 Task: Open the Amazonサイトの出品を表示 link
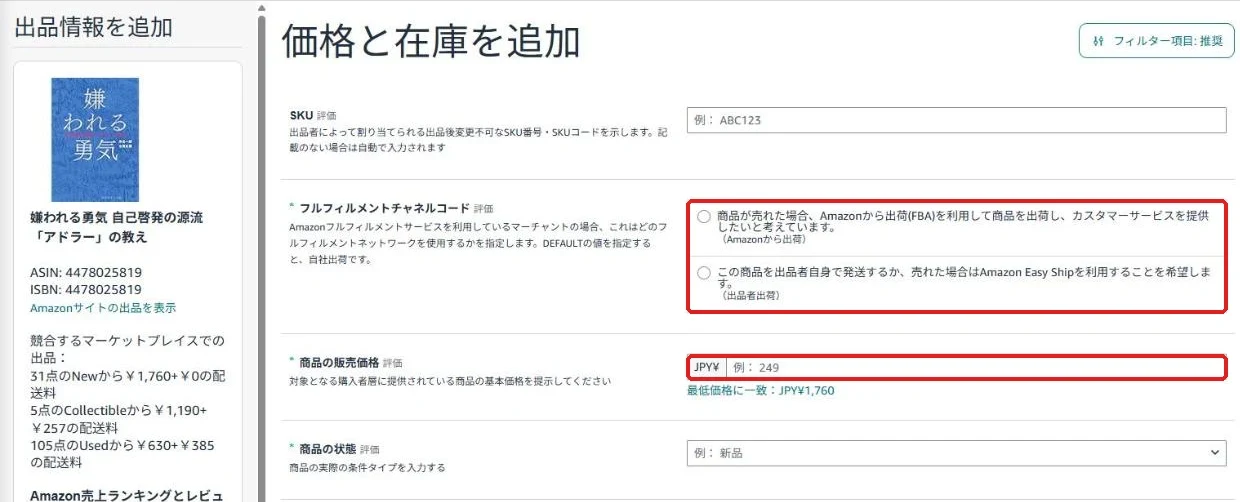103,308
